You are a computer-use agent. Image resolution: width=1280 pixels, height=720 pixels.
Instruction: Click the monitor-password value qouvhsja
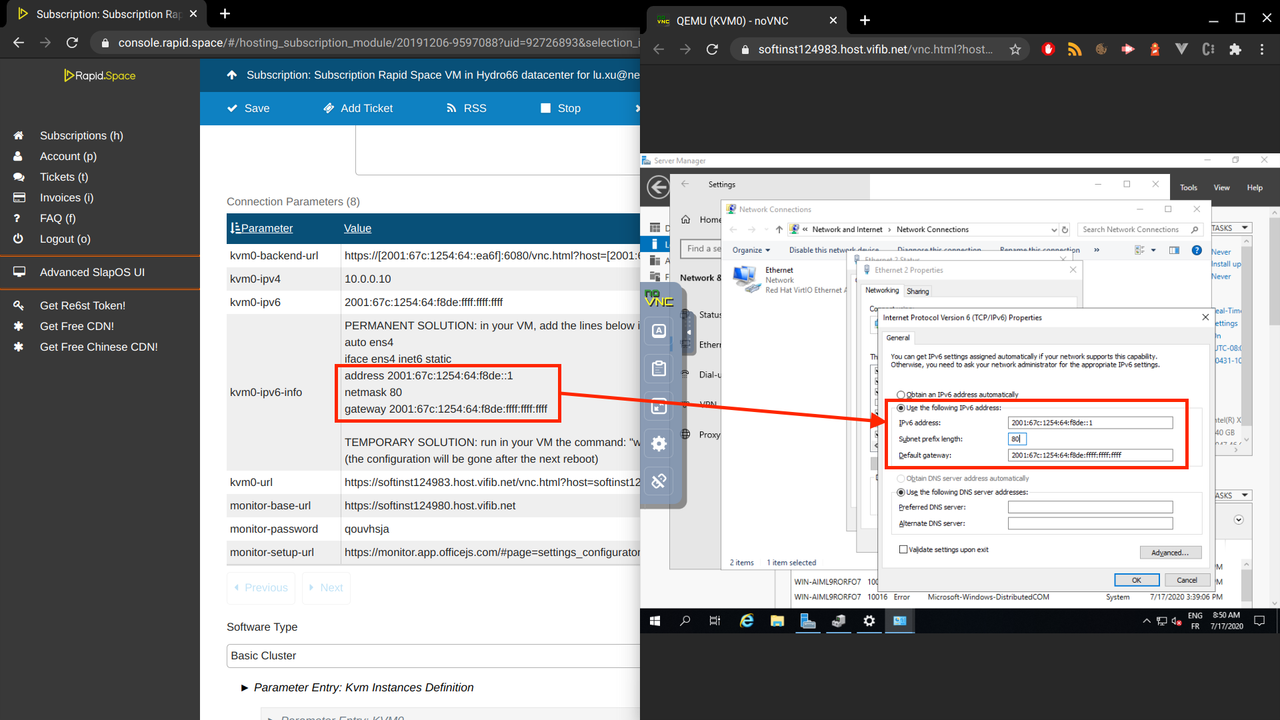(369, 529)
